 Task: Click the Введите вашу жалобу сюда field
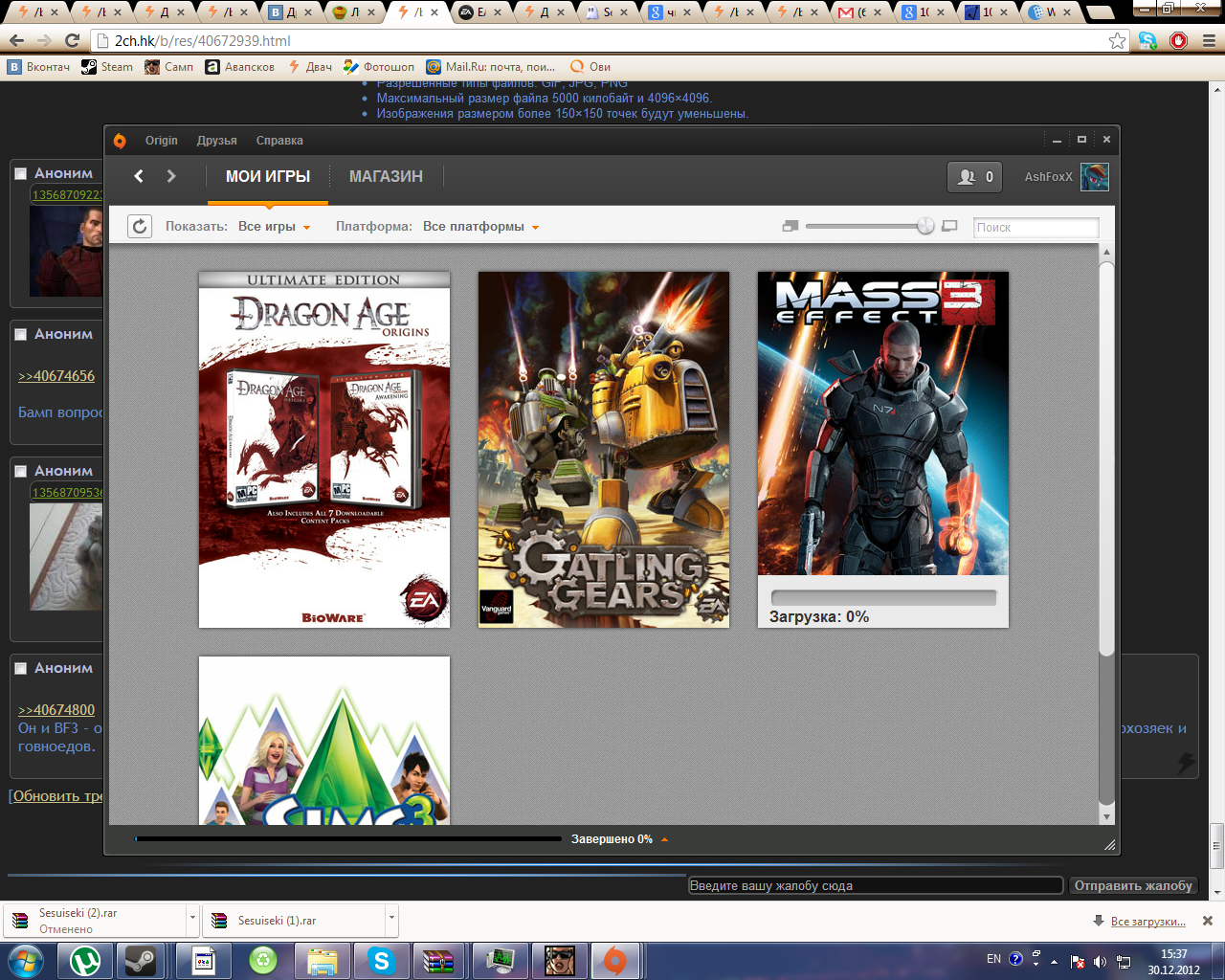click(x=876, y=886)
